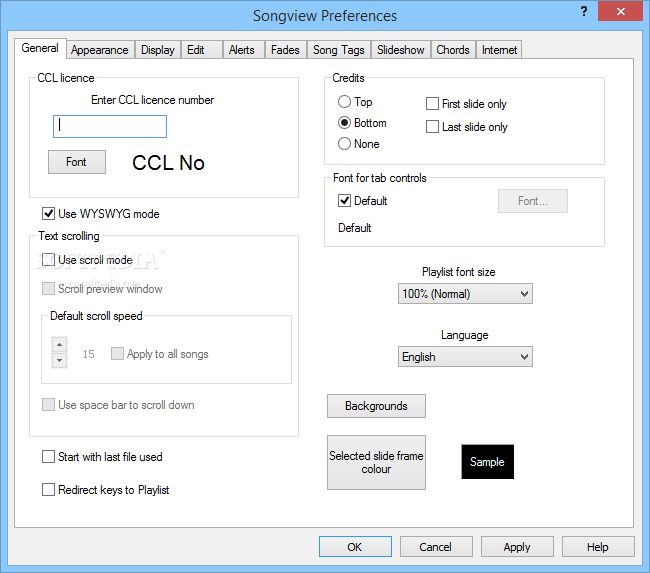
Task: Decrease default scroll speed with down arrow
Action: tap(59, 360)
